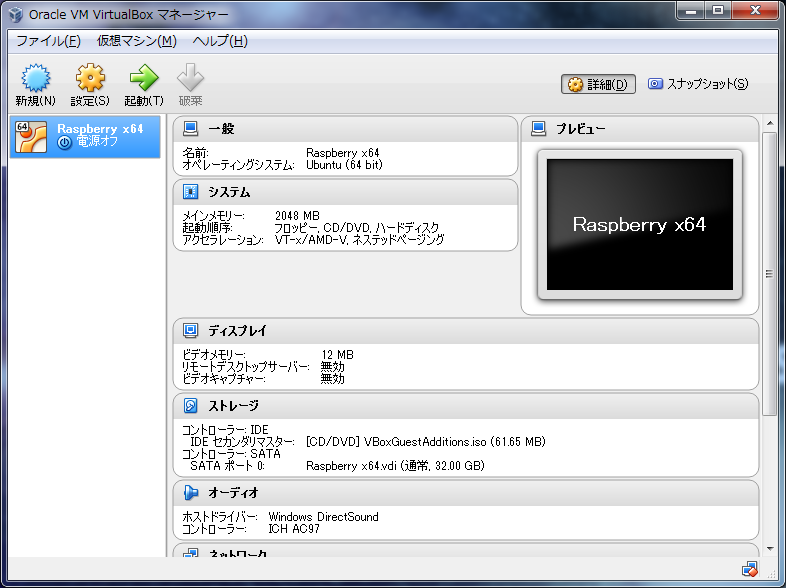The image size is (786, 588).
Task: Click the ディスプレイ section icon
Action: (191, 331)
